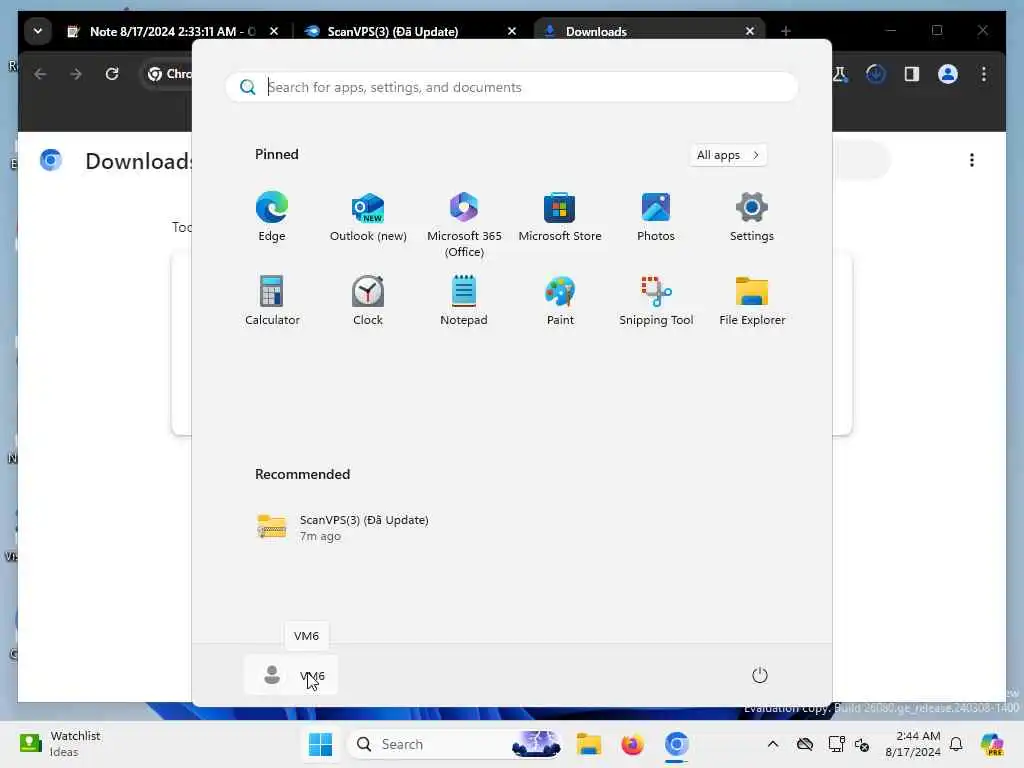Go forward in the browser
The image size is (1024, 768).
click(76, 74)
